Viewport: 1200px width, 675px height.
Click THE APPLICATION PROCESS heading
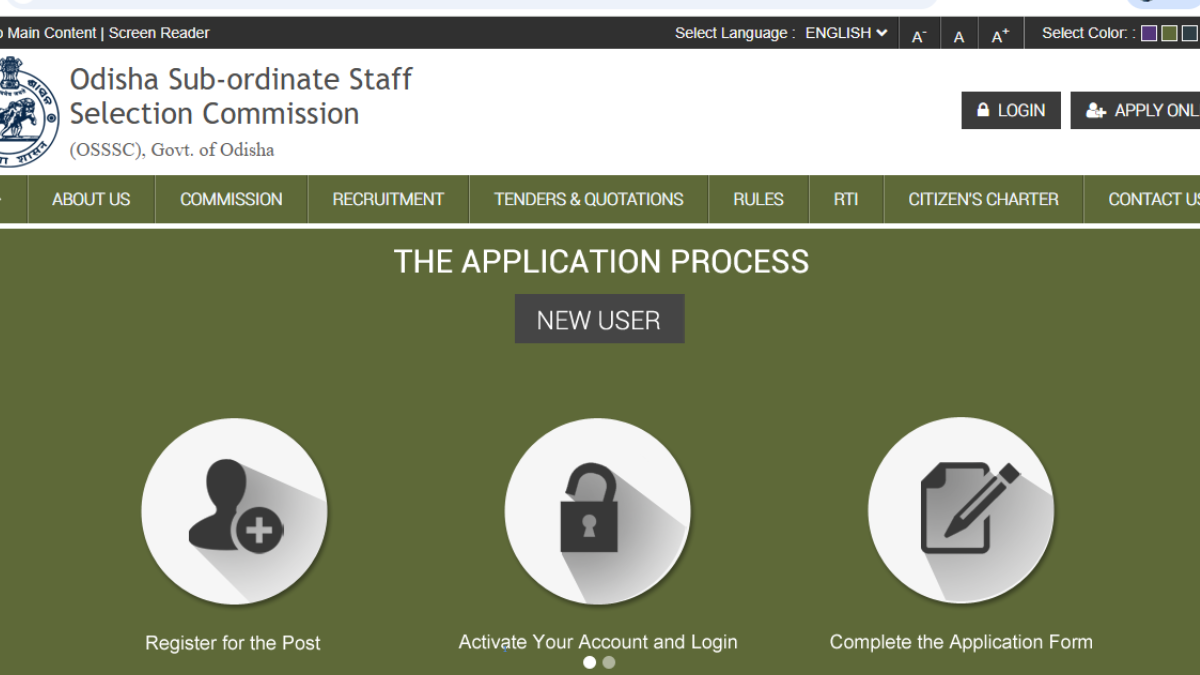tap(601, 261)
